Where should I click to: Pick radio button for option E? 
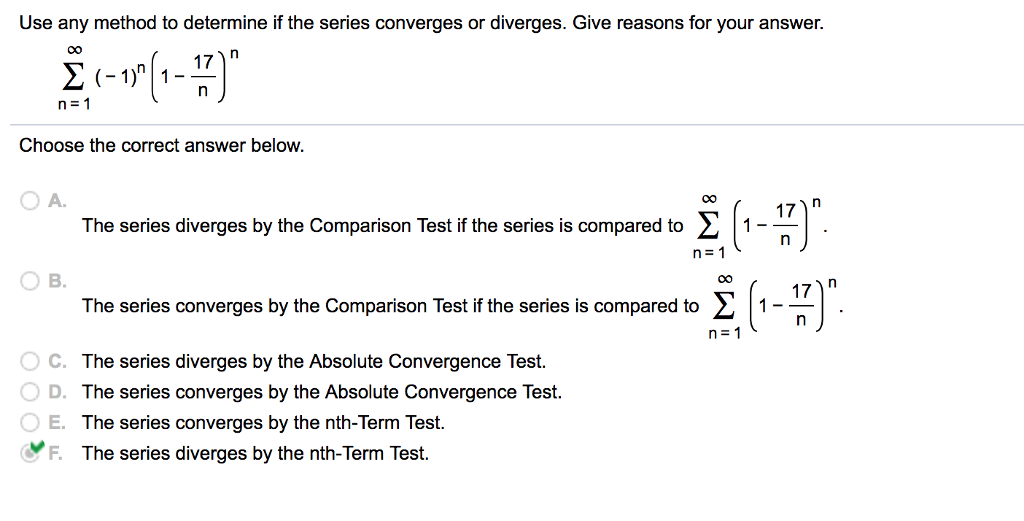pos(29,422)
